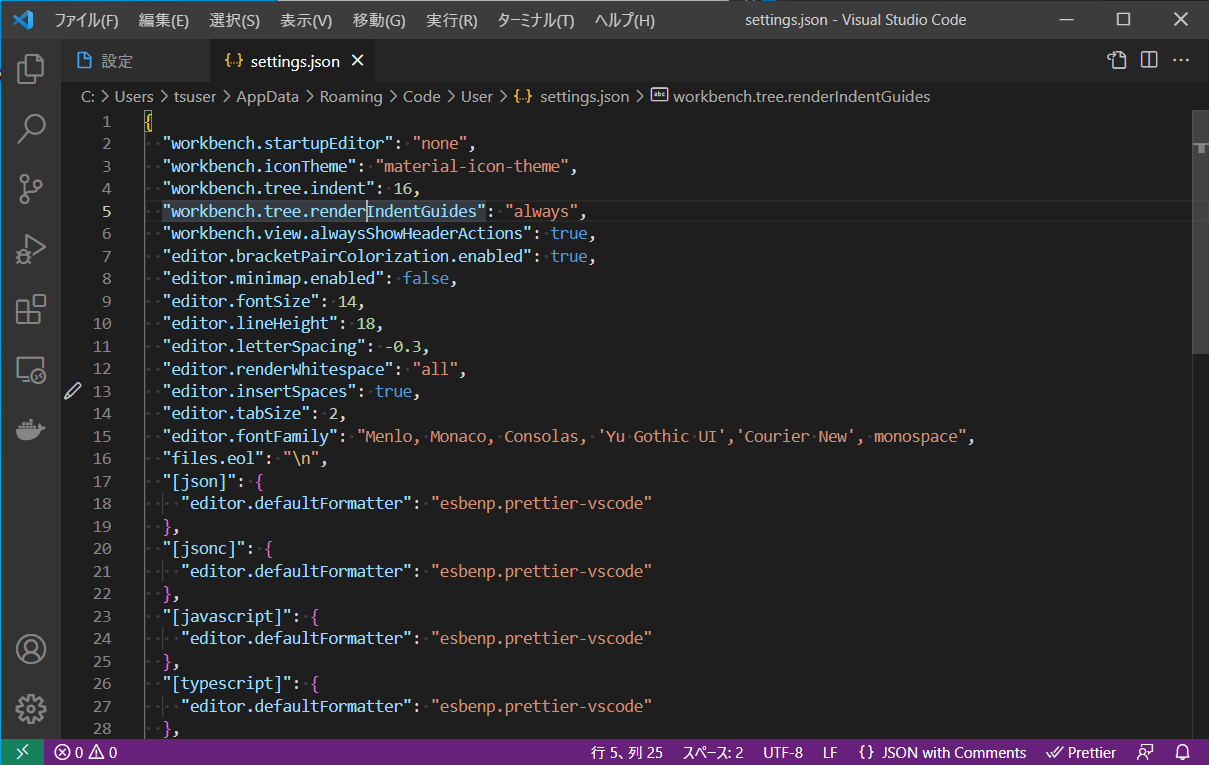Viewport: 1209px width, 765px height.
Task: Click line number 17 in gutter
Action: [x=102, y=481]
